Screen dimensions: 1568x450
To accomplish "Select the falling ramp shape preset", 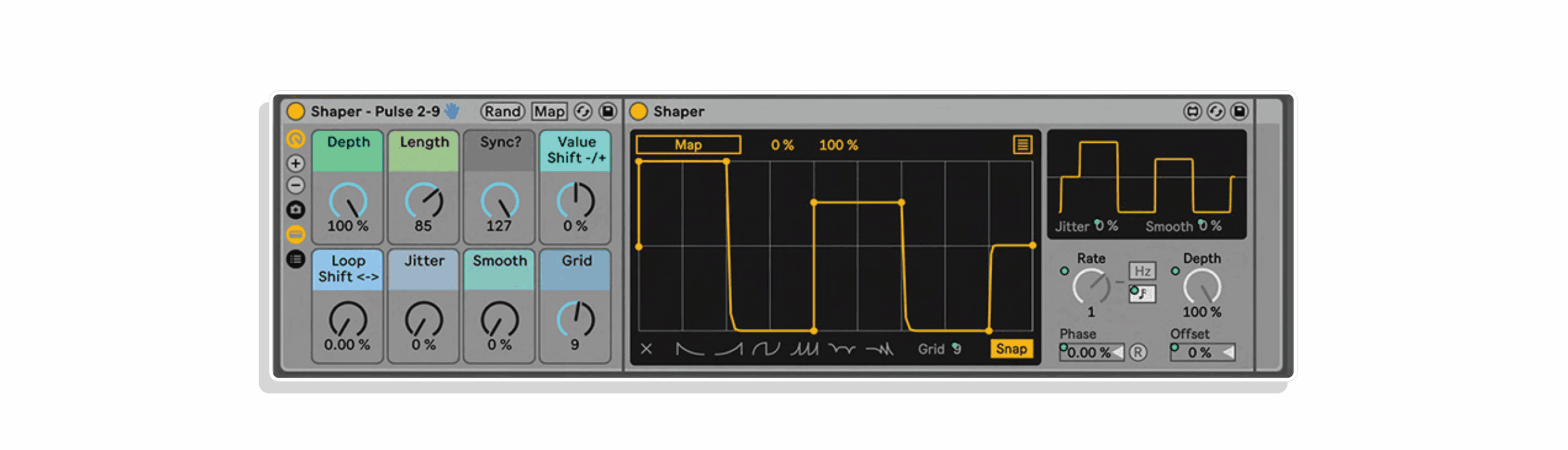I will point(690,349).
